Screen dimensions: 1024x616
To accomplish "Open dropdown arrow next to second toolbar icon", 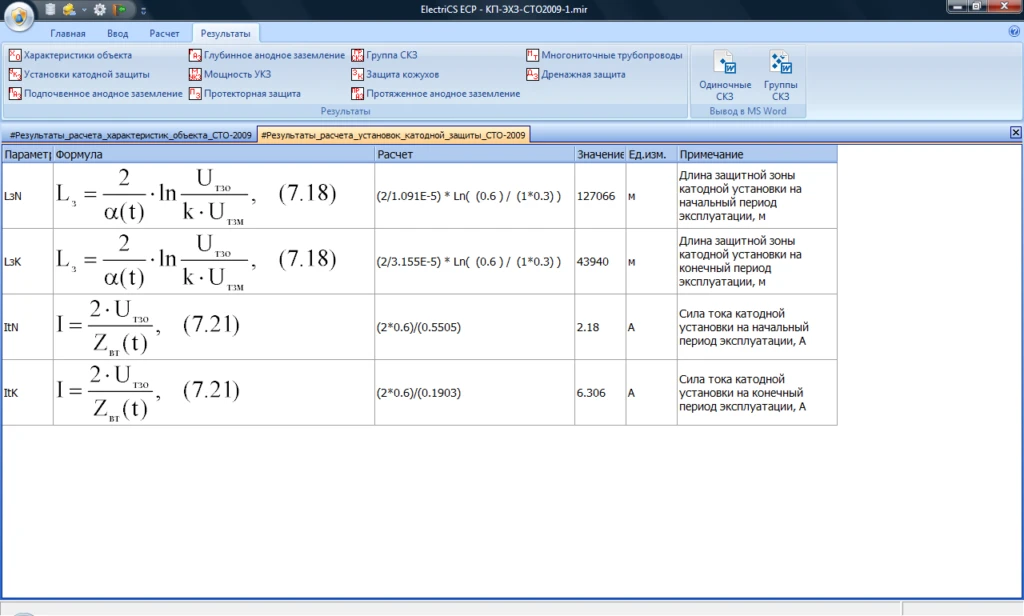I will click(x=84, y=10).
